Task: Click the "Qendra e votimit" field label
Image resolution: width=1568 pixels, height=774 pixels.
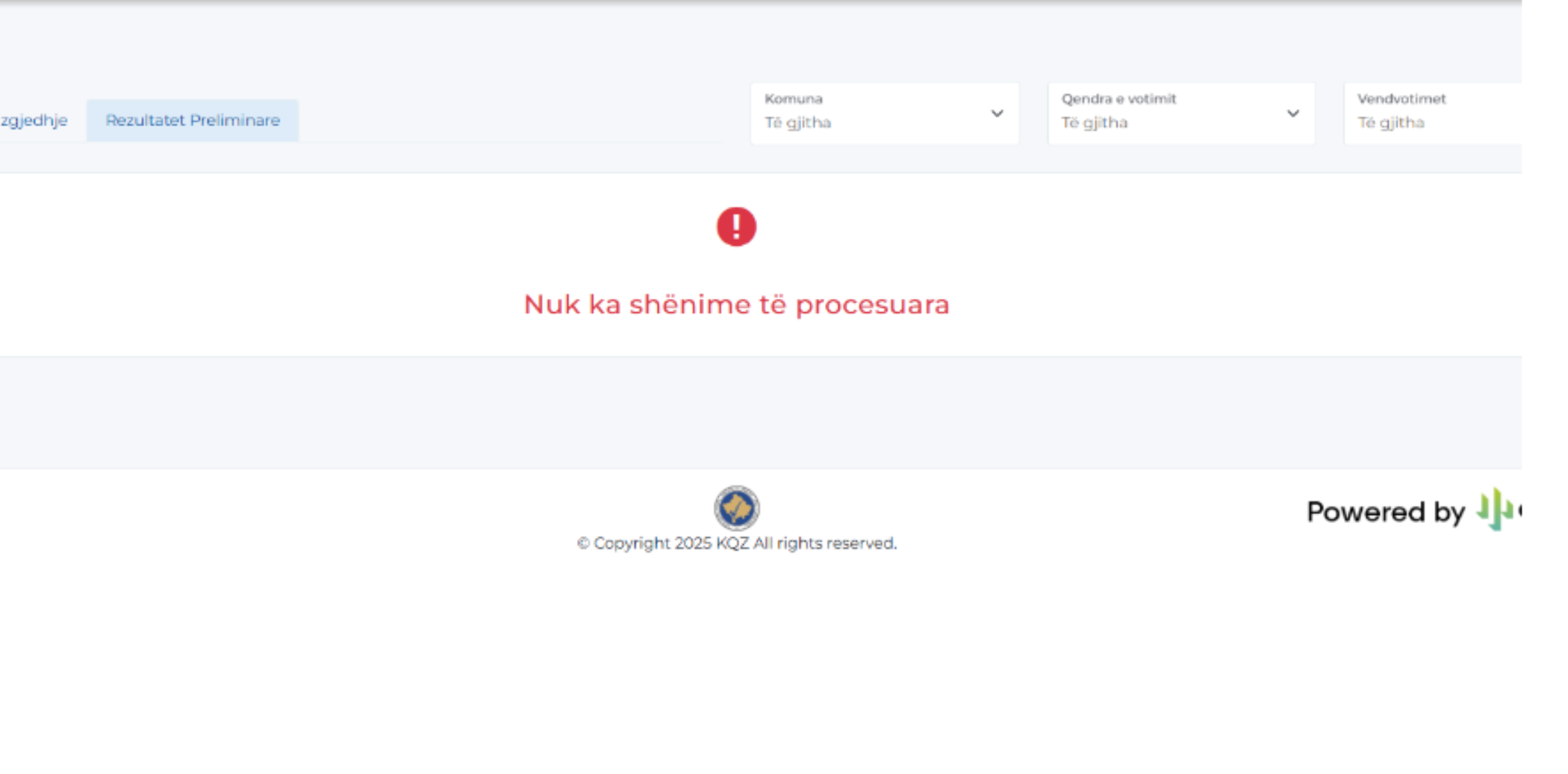Action: coord(1119,99)
